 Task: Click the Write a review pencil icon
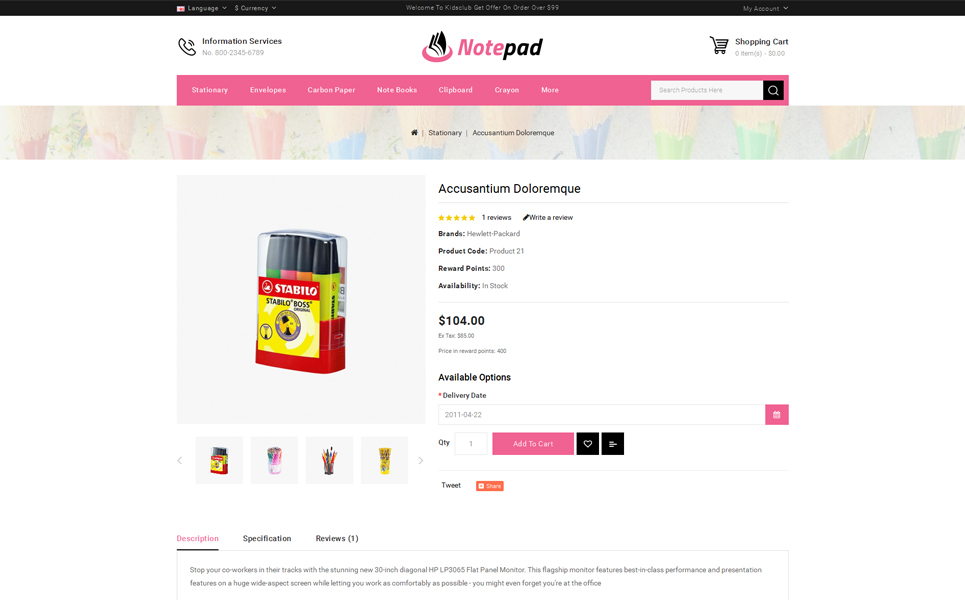pos(526,217)
